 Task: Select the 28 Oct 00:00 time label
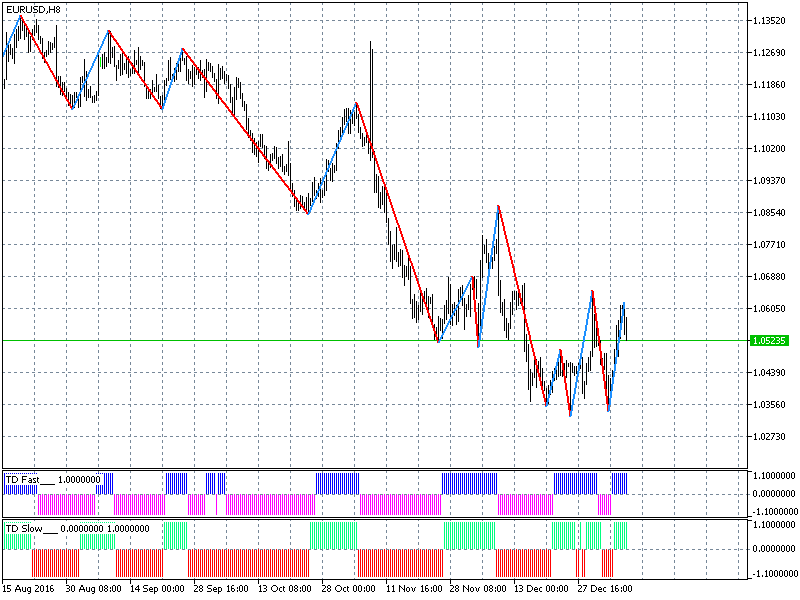348,589
